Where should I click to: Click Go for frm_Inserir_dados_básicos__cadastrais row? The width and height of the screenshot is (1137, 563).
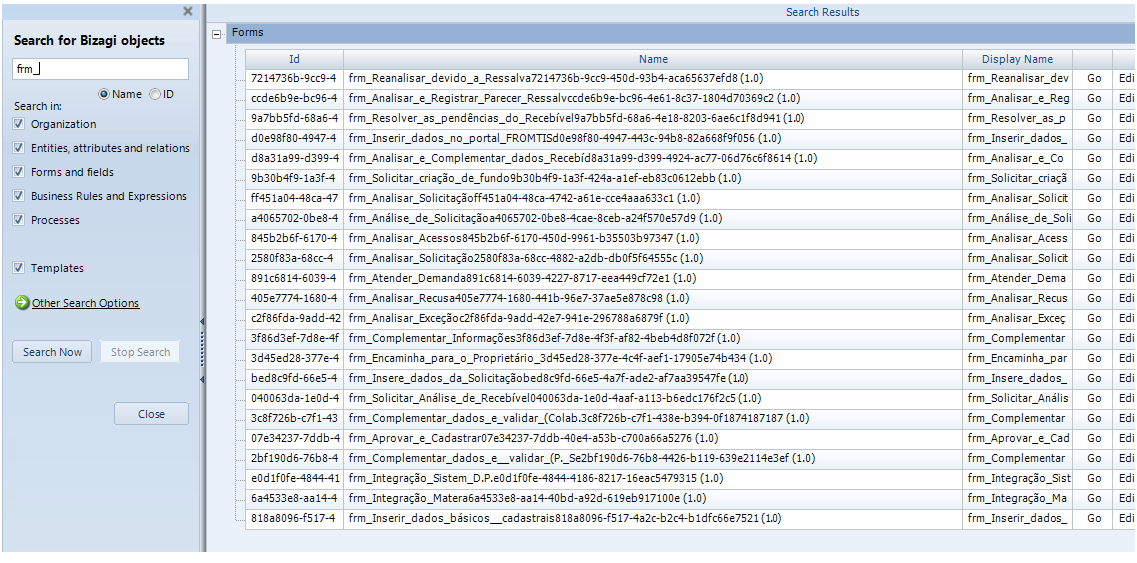click(x=1093, y=519)
